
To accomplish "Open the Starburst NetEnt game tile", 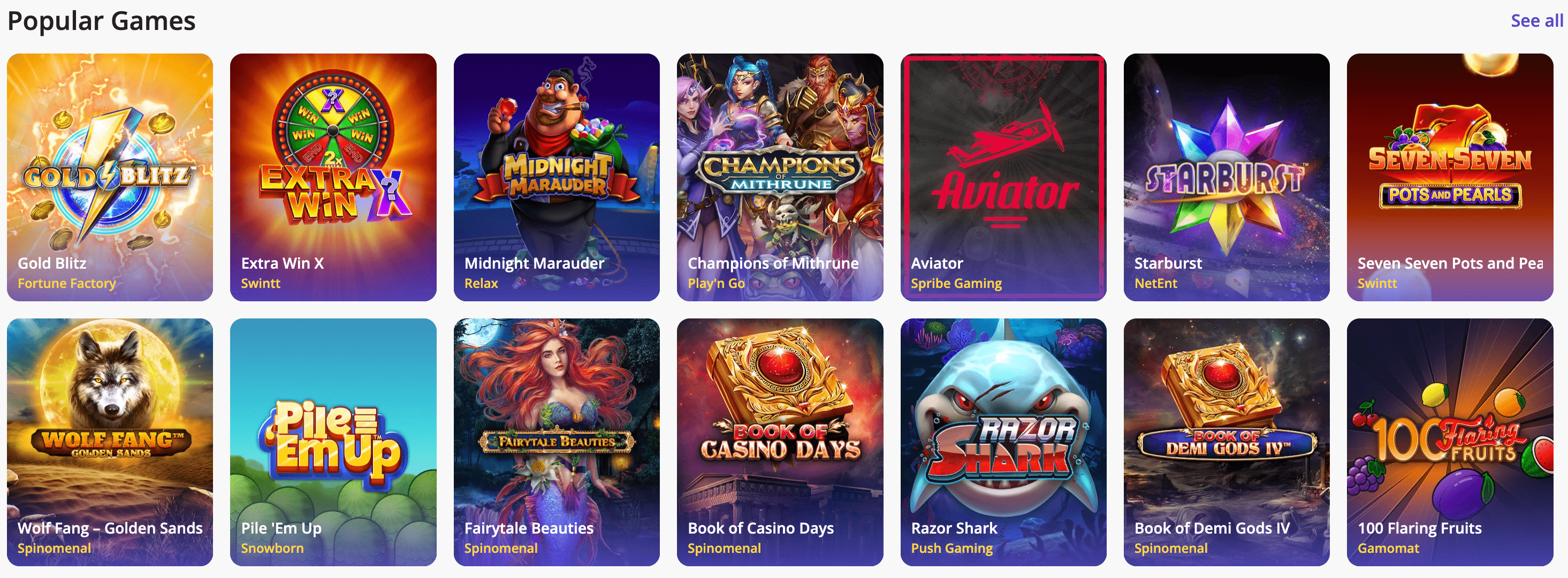I will (x=1227, y=177).
